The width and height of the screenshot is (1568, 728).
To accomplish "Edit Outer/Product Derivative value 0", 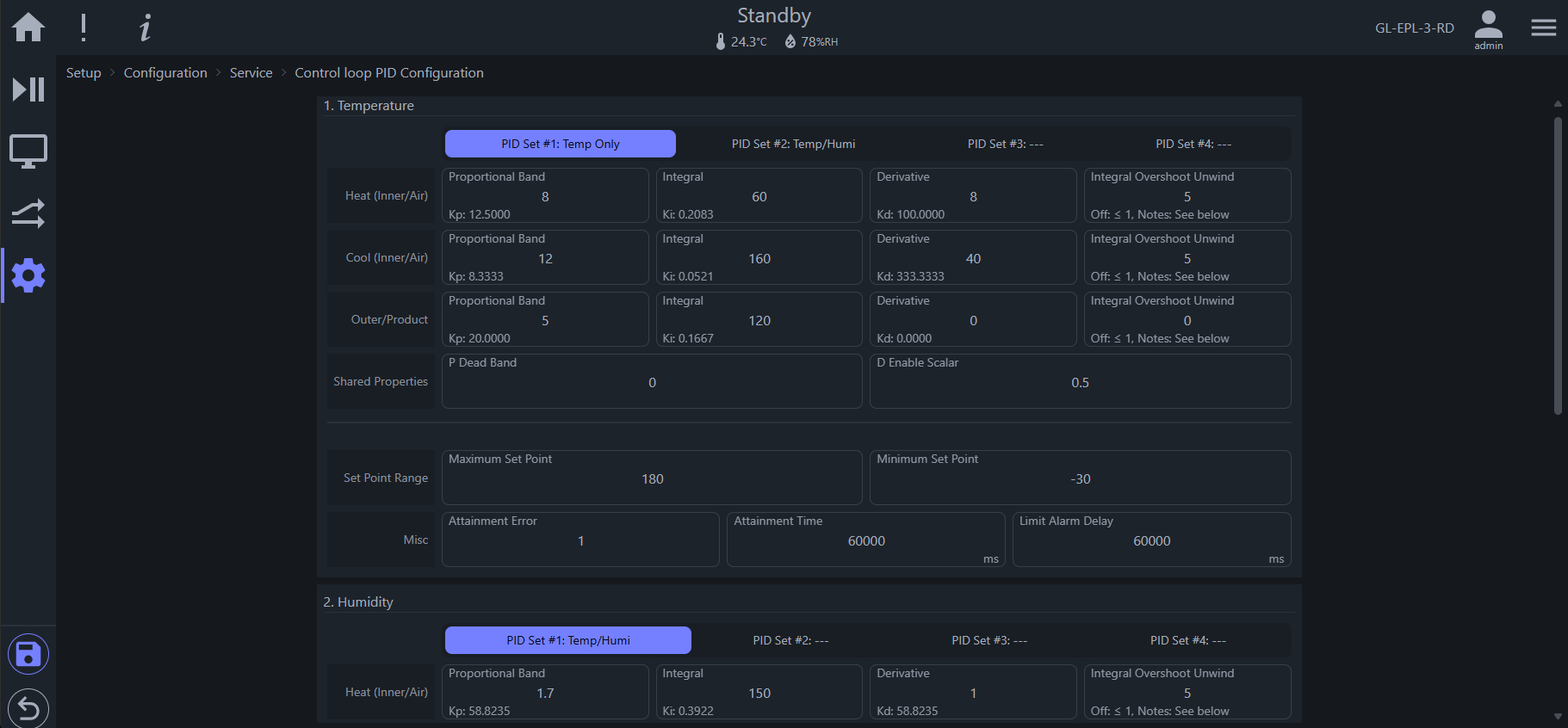I will [x=973, y=319].
